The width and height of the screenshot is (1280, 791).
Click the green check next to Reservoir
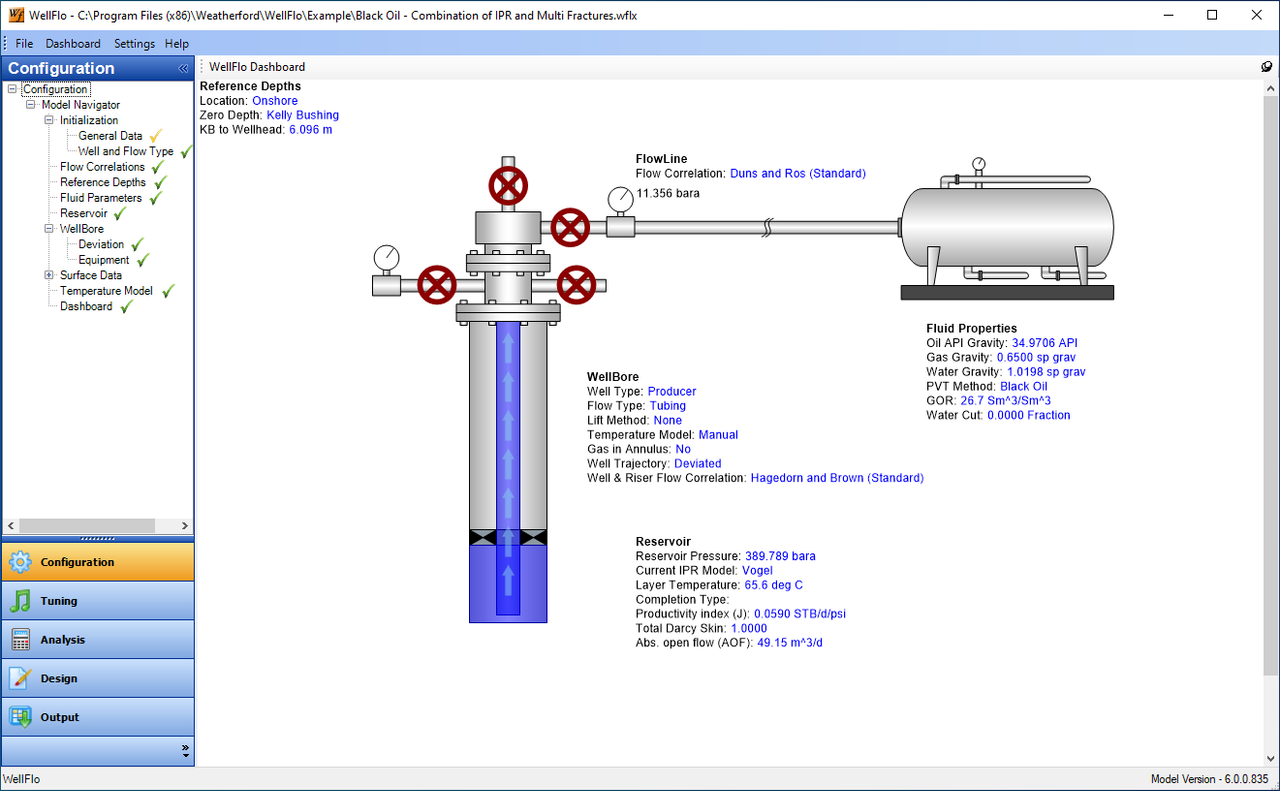pyautogui.click(x=120, y=214)
